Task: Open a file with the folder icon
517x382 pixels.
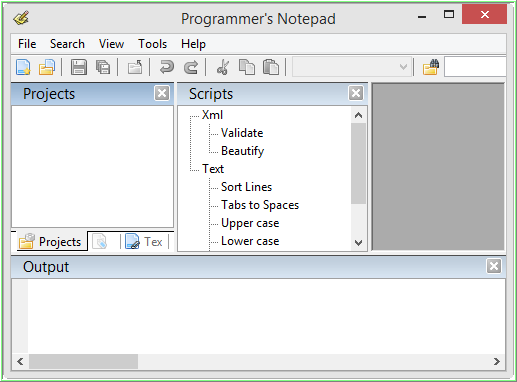Action: 47,67
